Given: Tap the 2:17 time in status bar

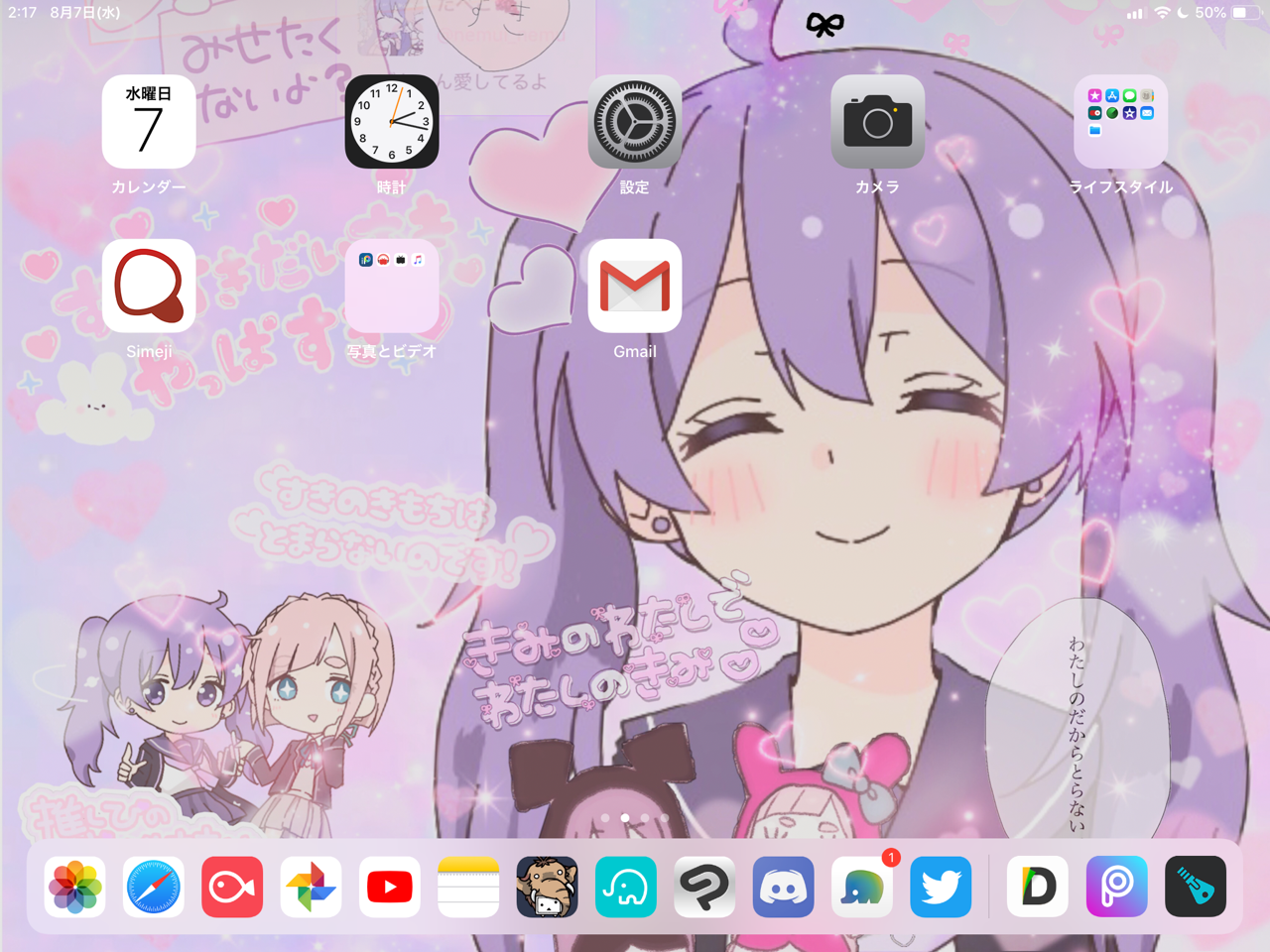Looking at the screenshot, I should [x=22, y=13].
